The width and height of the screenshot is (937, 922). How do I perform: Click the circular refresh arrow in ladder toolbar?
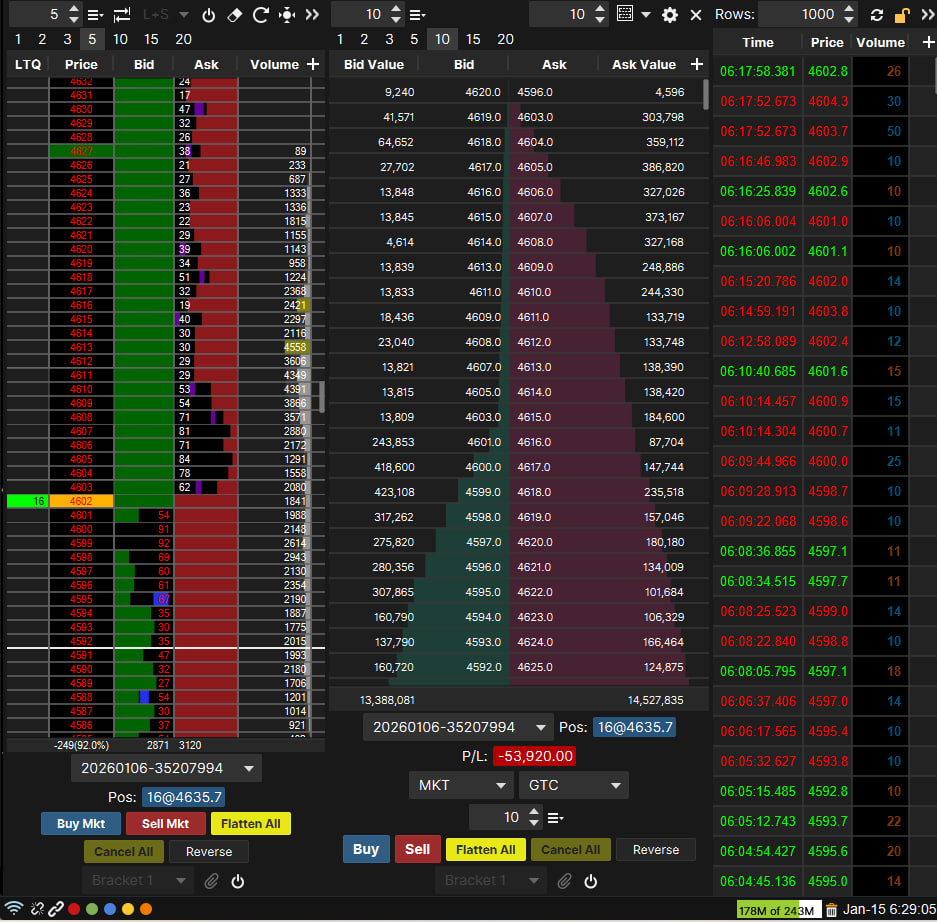click(261, 14)
